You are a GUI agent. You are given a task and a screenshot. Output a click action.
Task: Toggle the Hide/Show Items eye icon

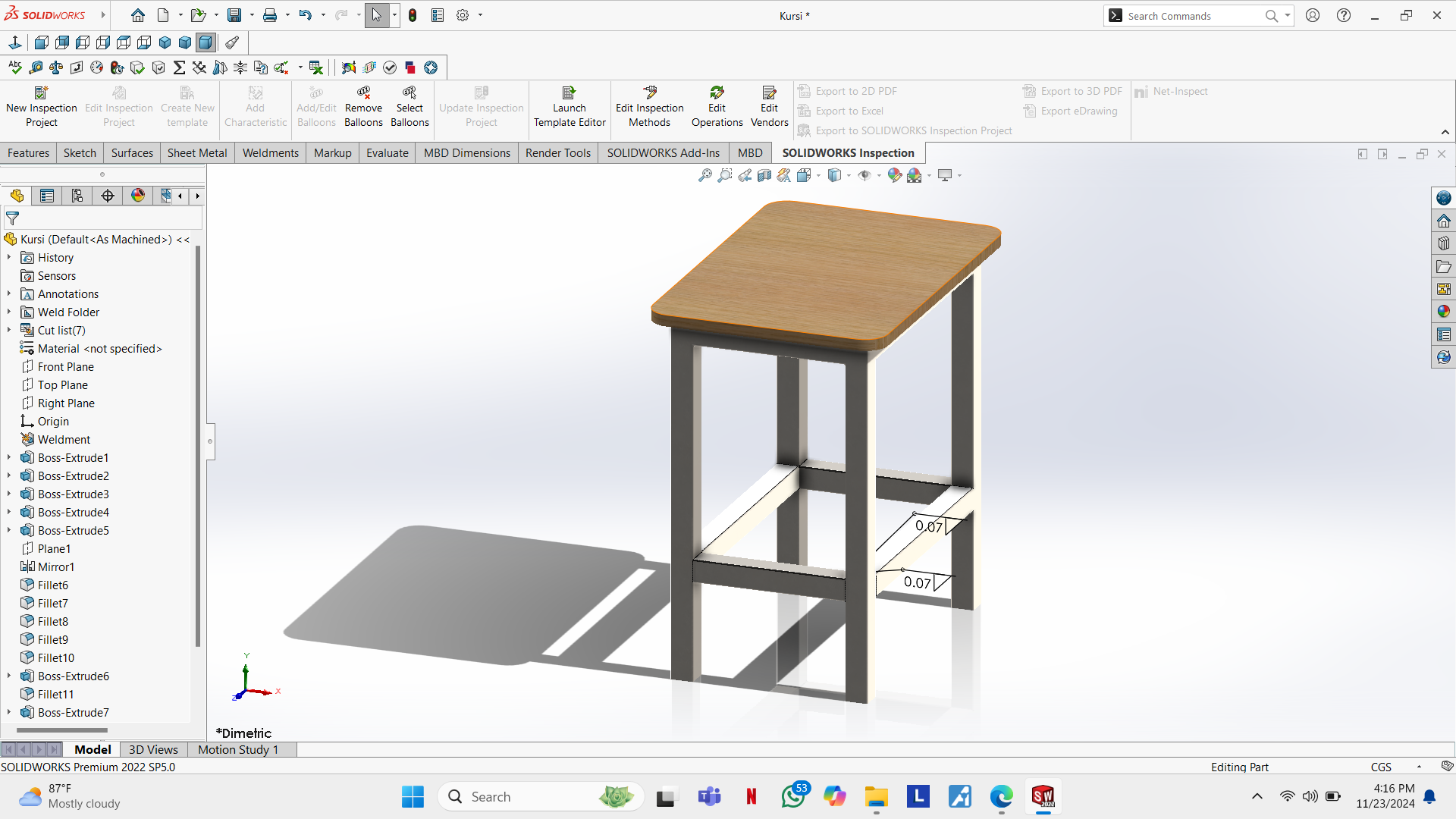[x=864, y=175]
